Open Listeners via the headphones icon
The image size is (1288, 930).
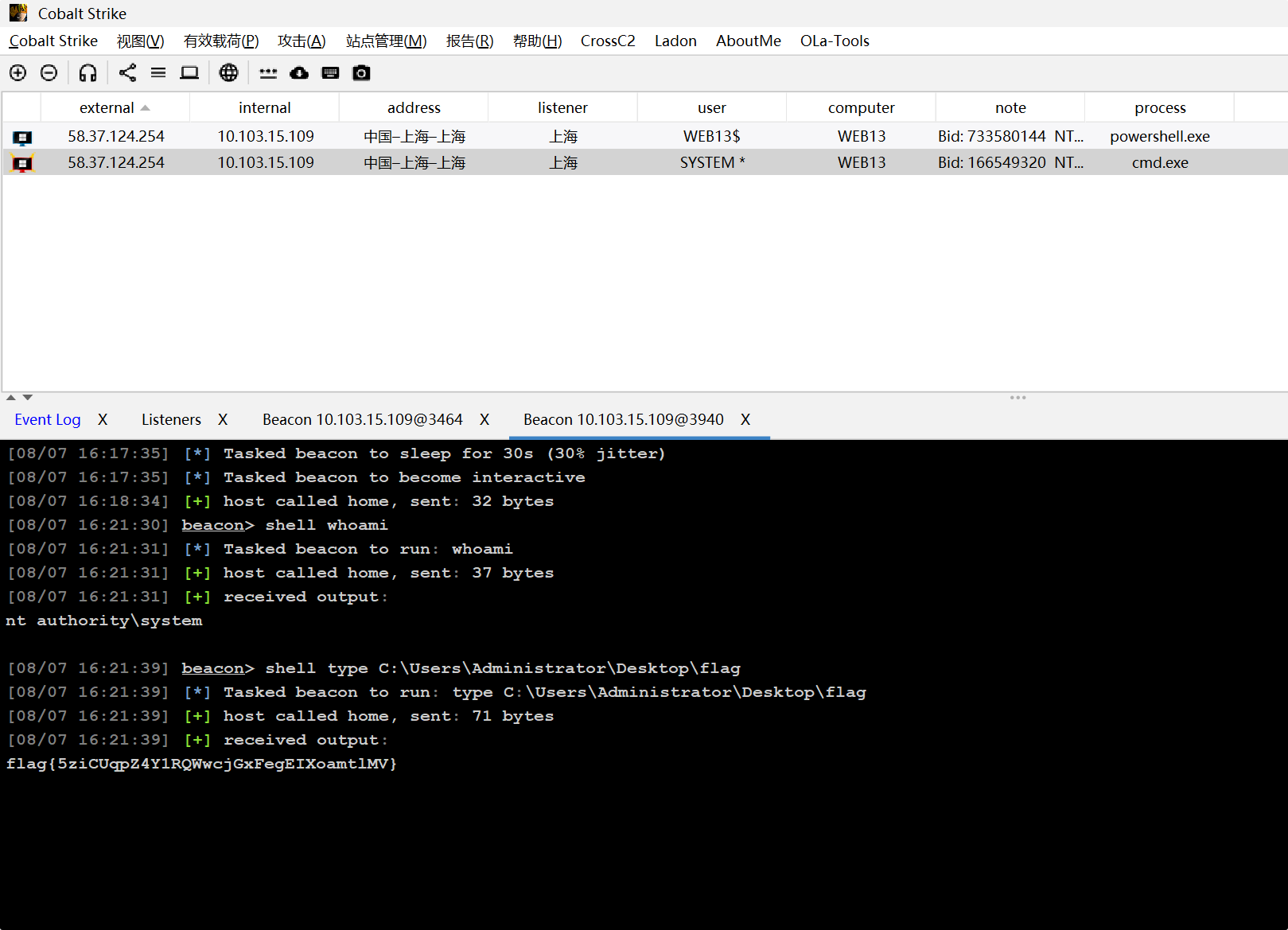[88, 73]
